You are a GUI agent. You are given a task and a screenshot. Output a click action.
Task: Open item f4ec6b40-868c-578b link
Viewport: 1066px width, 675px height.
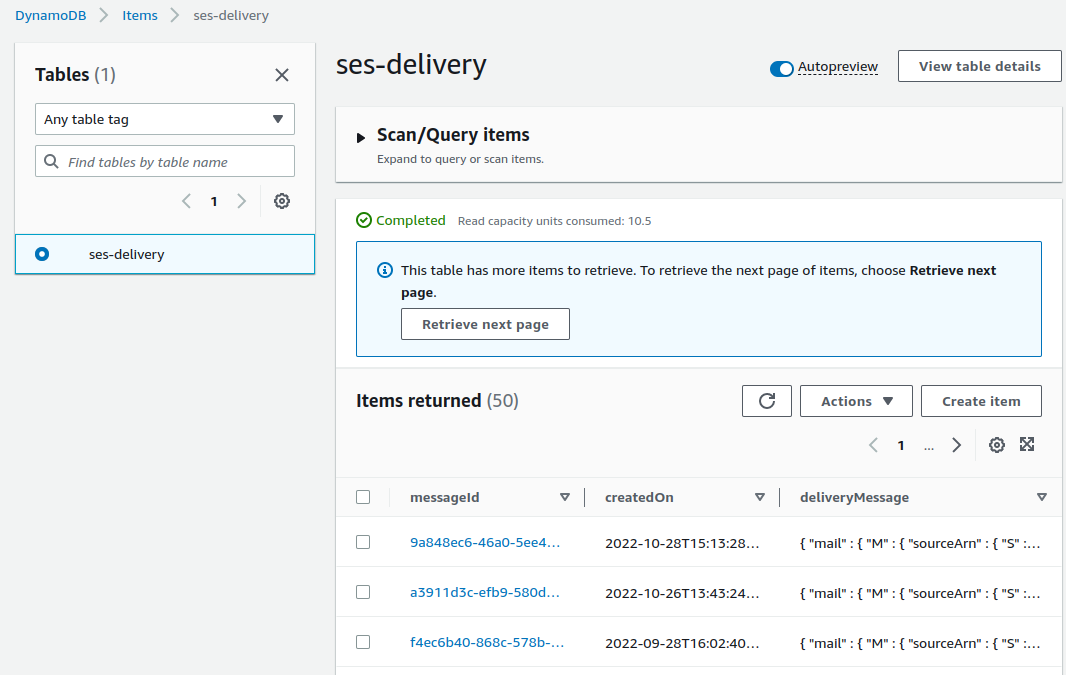coord(487,642)
